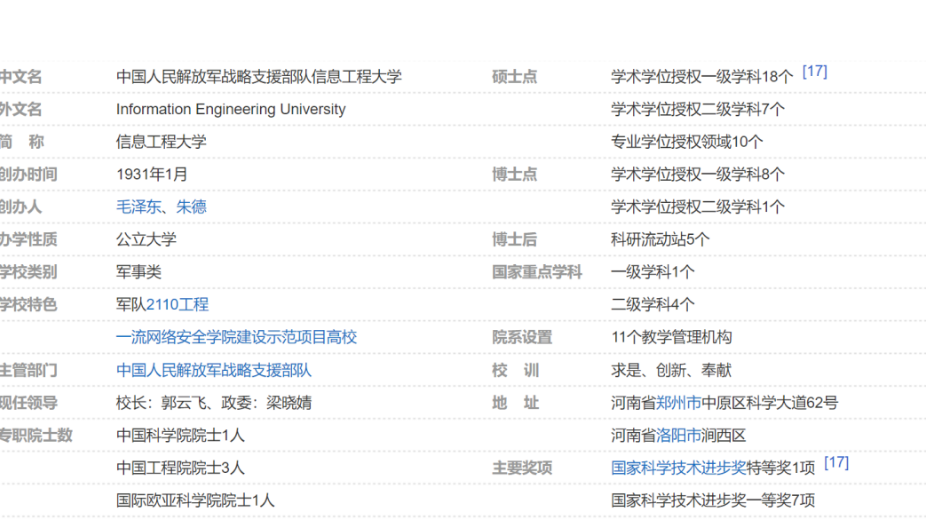The width and height of the screenshot is (926, 520).
Task: Click the text 二级学科4个
Action: pos(653,305)
